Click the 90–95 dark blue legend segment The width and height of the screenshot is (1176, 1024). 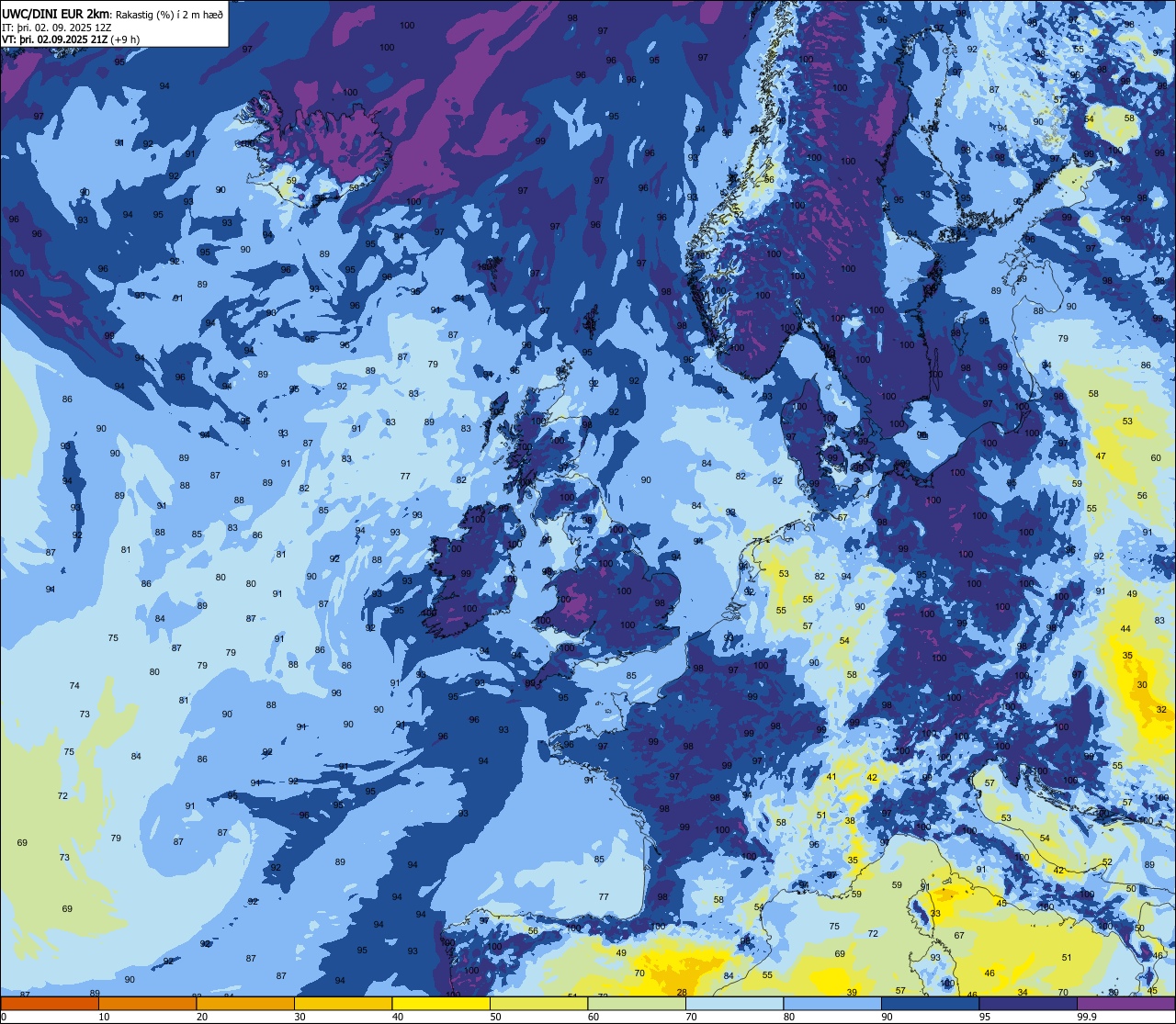pos(930,1003)
